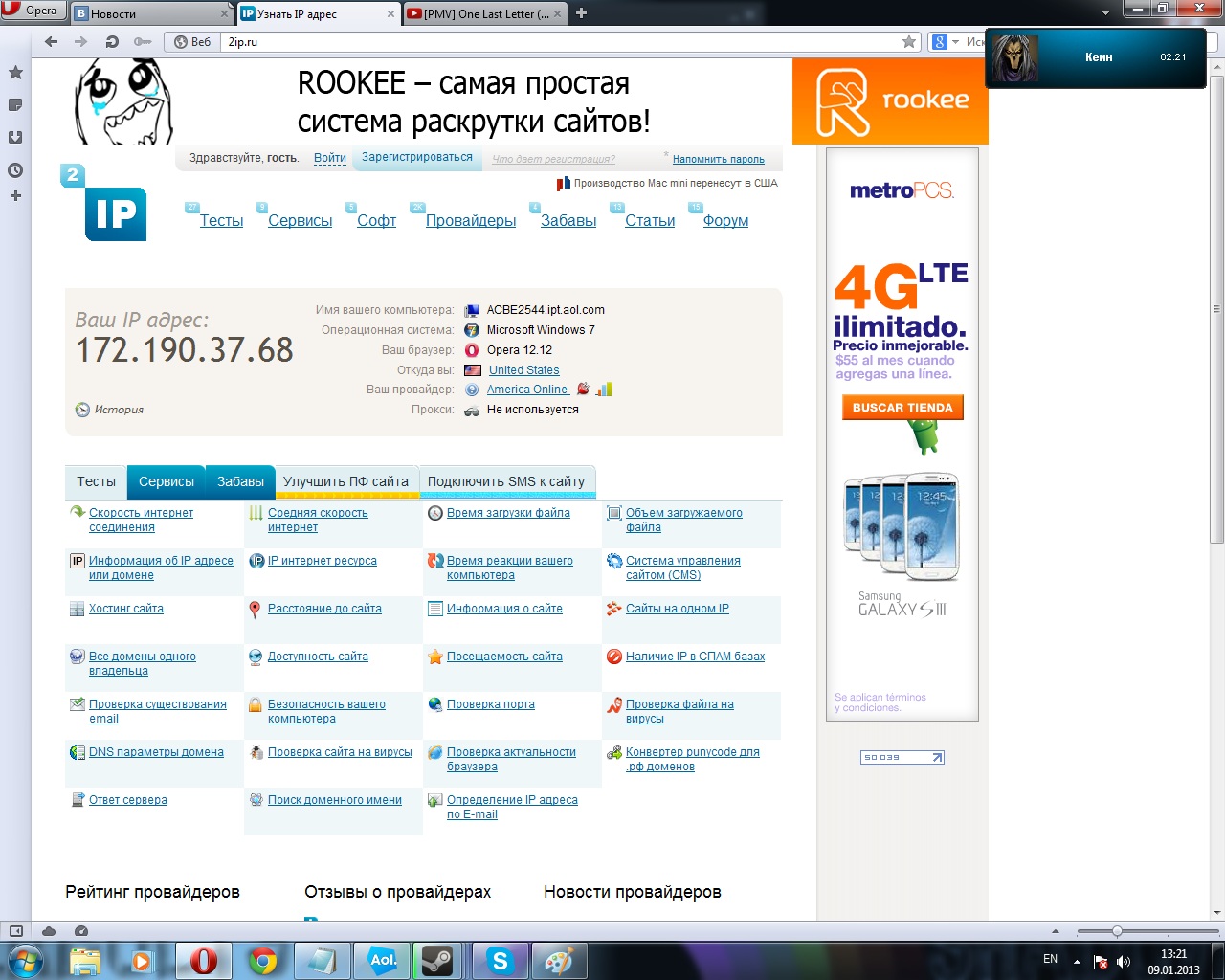
Task: Open the История link under the IP address
Action: (x=119, y=410)
